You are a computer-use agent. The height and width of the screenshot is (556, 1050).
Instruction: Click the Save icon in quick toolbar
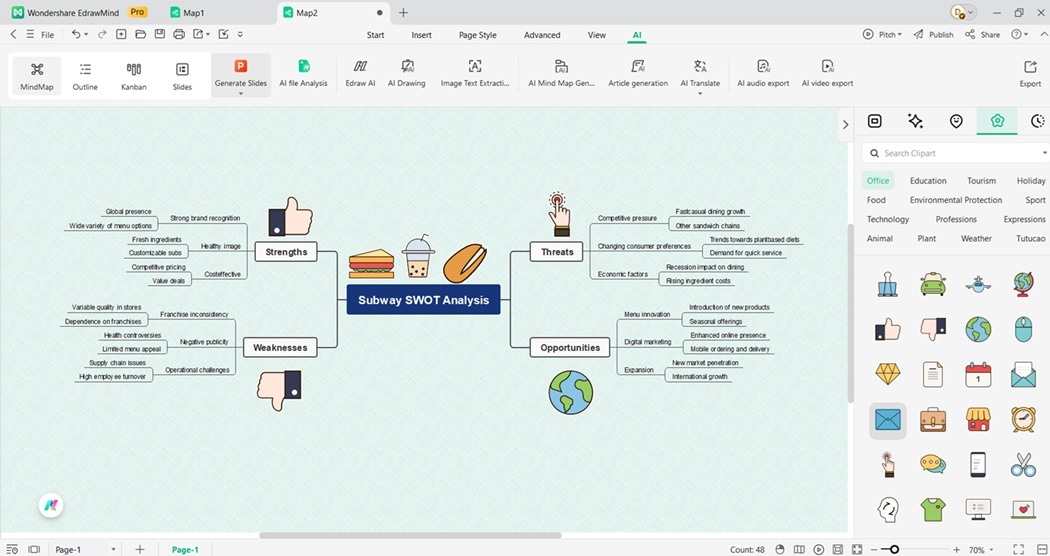coord(159,34)
